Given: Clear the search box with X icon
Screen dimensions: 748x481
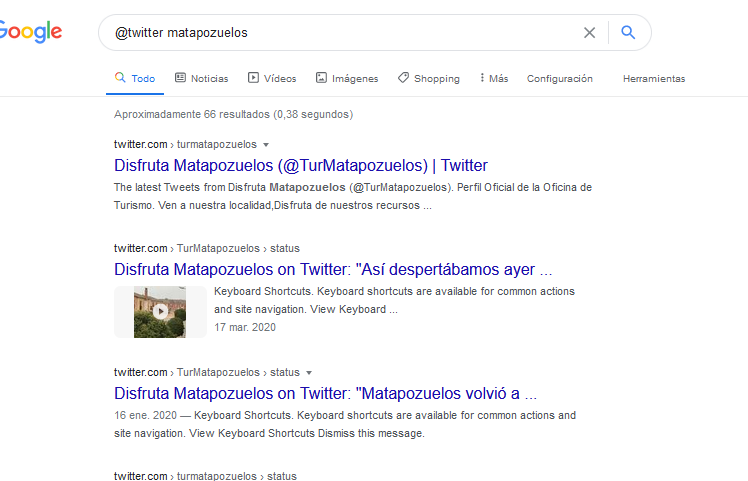Looking at the screenshot, I should coord(589,33).
